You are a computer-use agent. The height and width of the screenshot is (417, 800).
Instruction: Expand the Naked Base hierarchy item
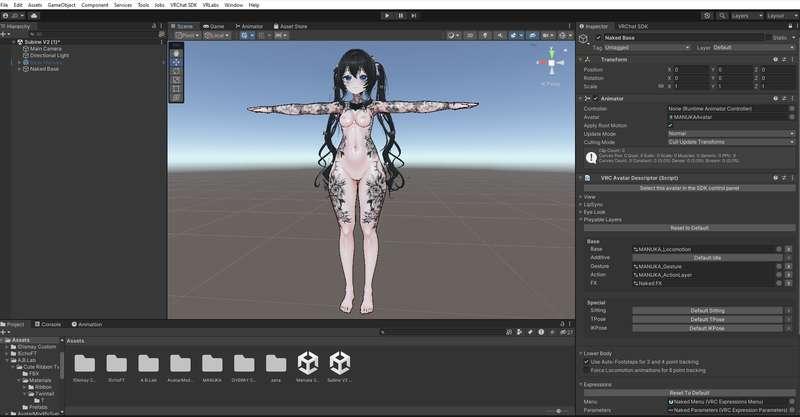[19, 69]
